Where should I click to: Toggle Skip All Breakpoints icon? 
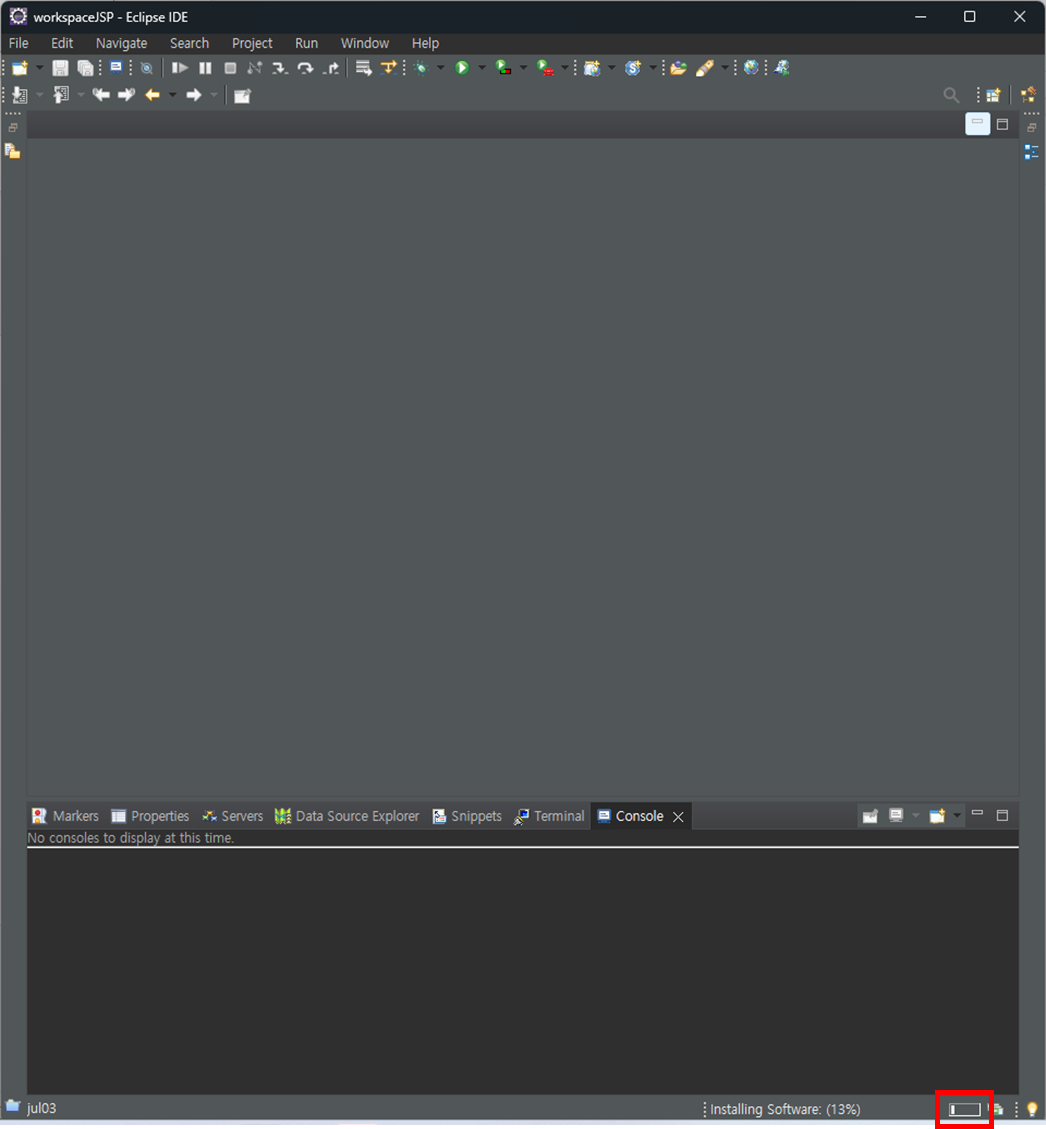click(x=147, y=69)
